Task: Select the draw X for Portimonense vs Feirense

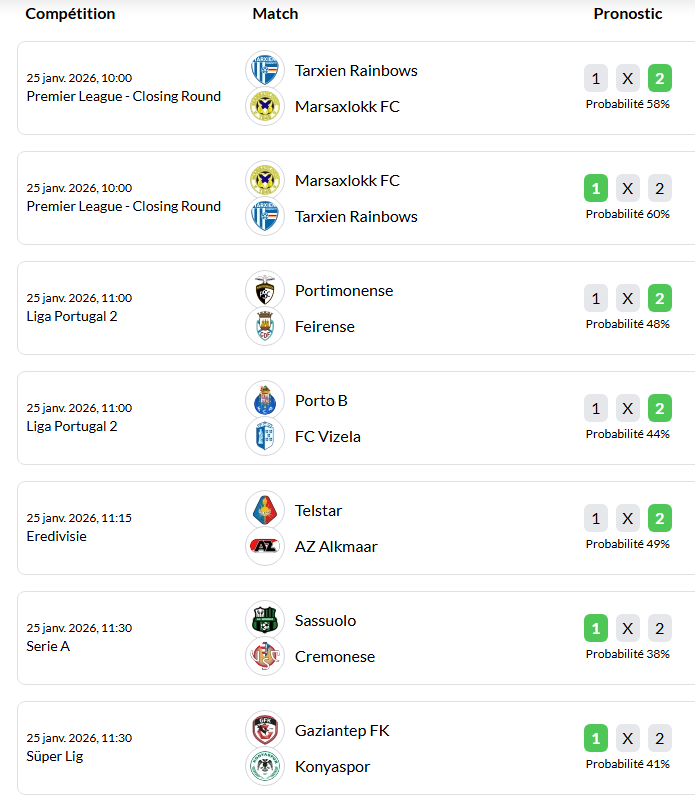Action: [x=628, y=298]
